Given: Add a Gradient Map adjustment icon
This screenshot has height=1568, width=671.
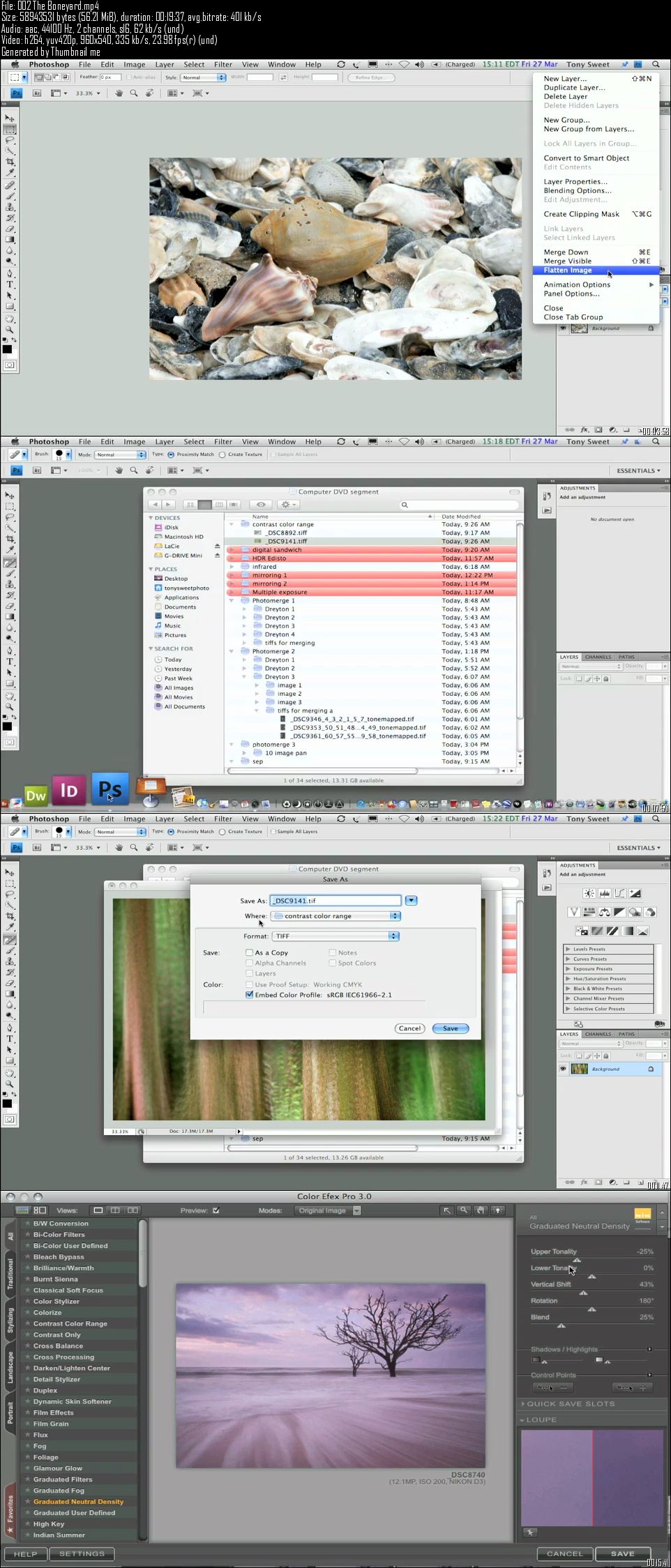Looking at the screenshot, I should pyautogui.click(x=628, y=931).
